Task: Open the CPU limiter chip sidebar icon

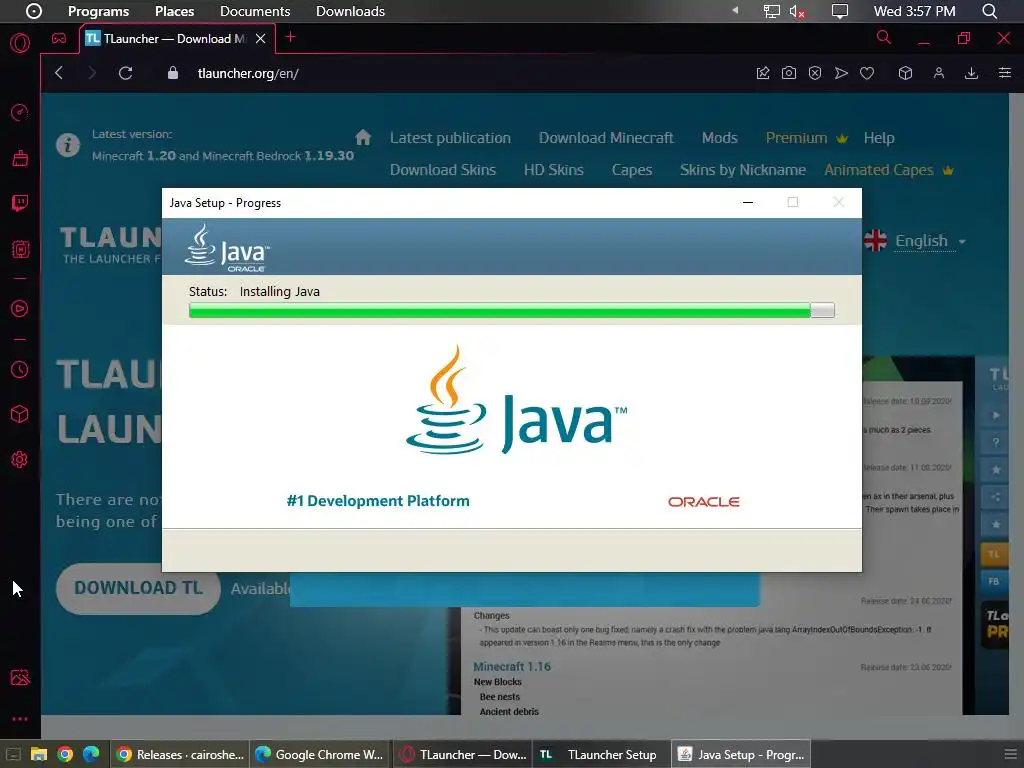Action: 20,249
